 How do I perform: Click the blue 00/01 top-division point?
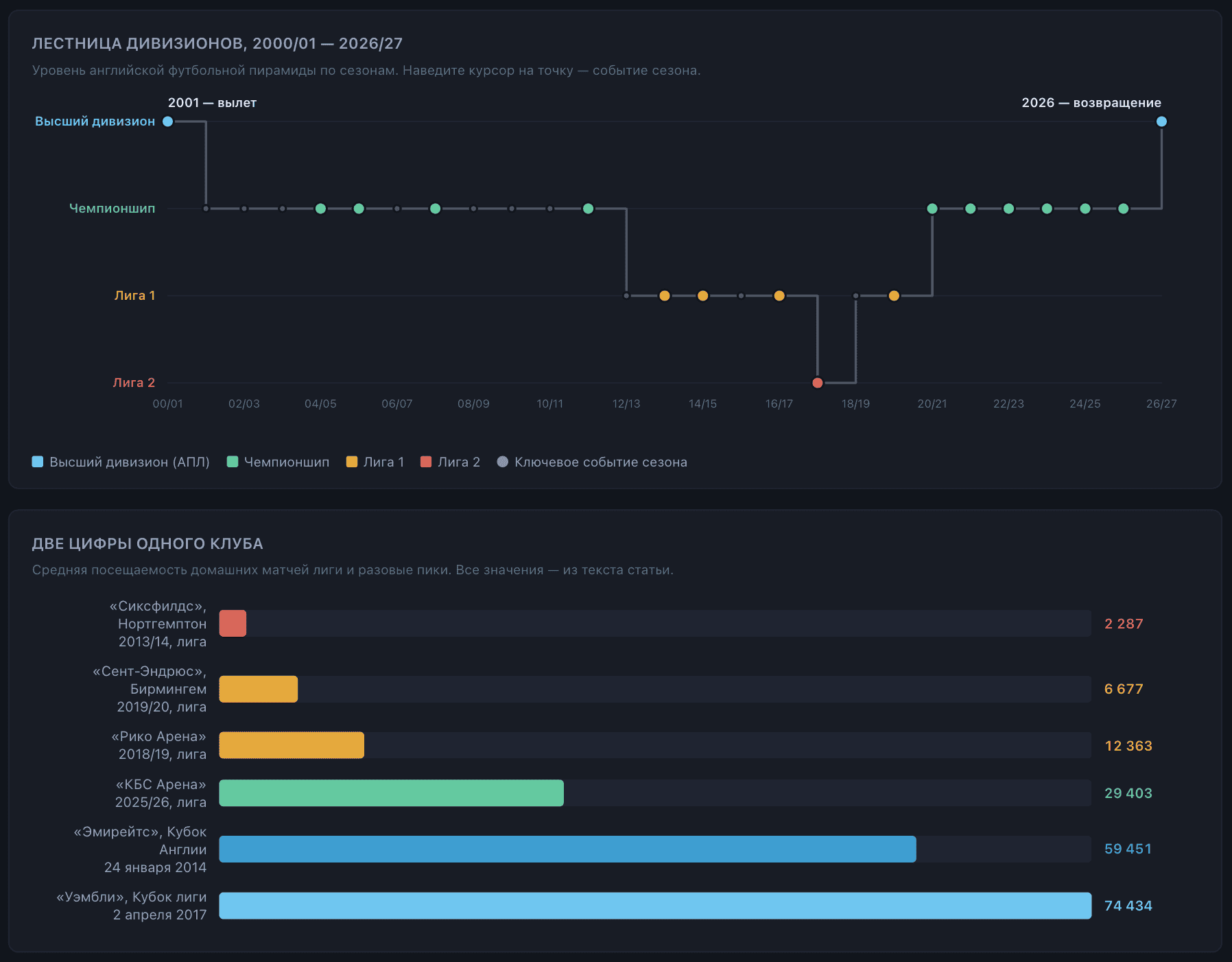click(x=167, y=121)
